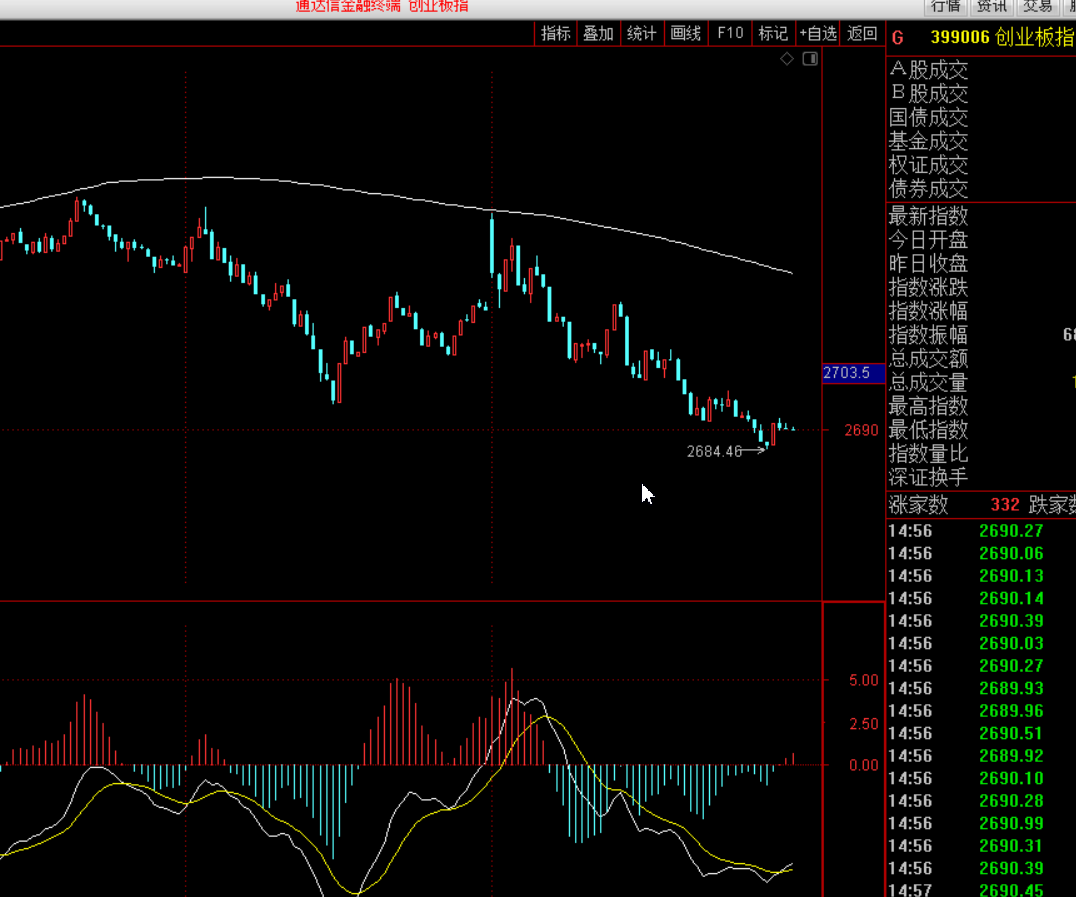Select the 画线 drawing tool
The height and width of the screenshot is (897, 1076).
(685, 33)
